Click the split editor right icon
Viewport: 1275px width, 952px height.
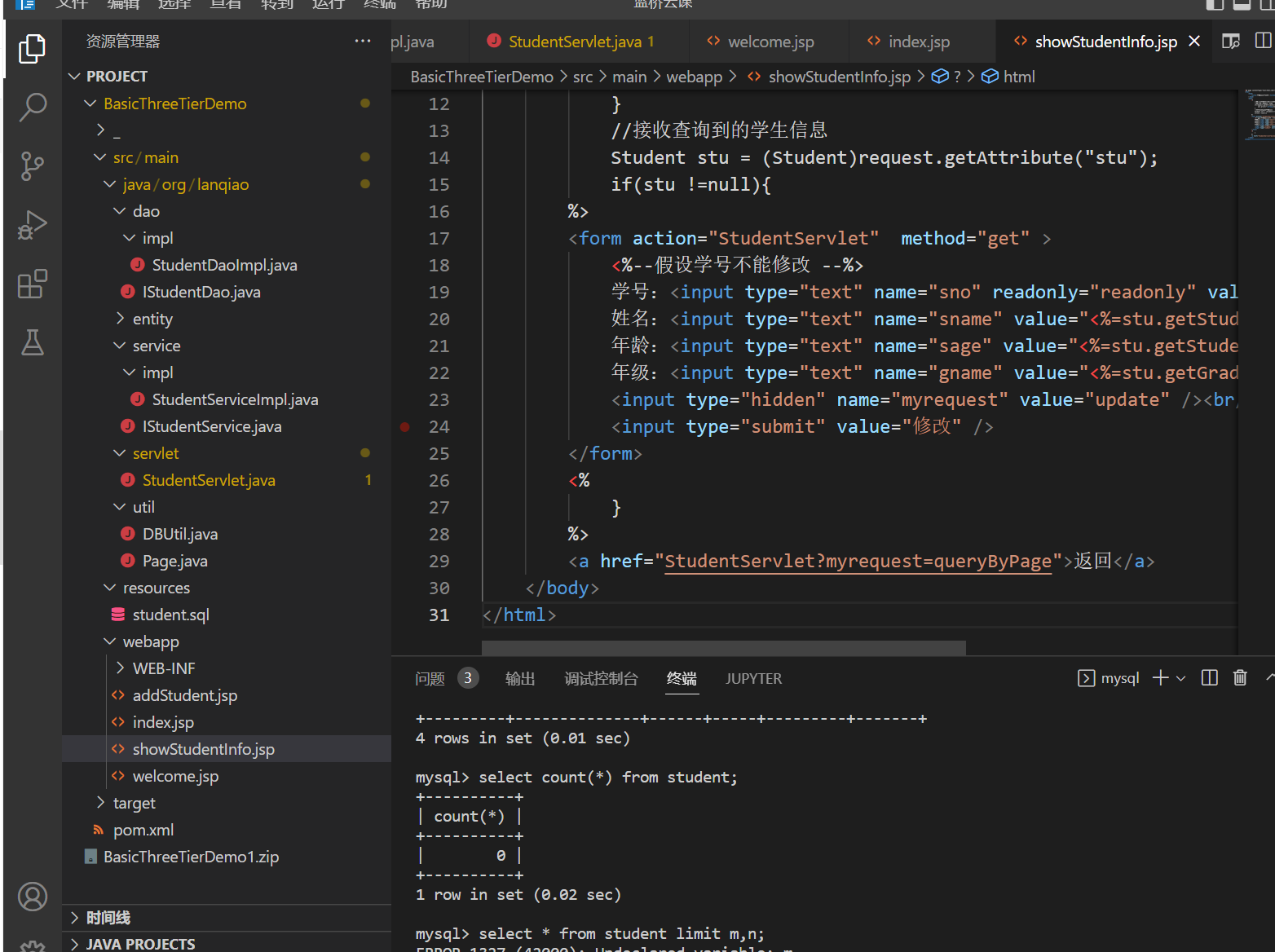click(1263, 41)
